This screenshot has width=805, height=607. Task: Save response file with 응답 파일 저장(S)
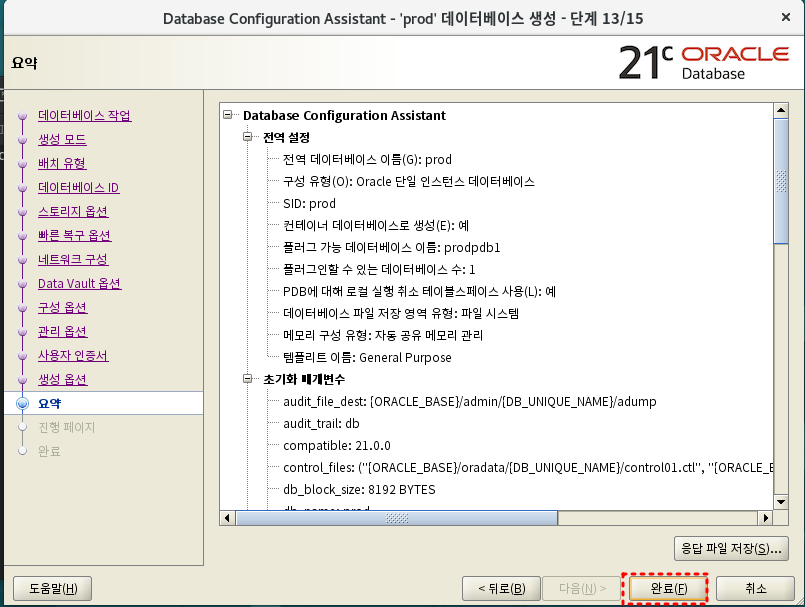[x=731, y=548]
